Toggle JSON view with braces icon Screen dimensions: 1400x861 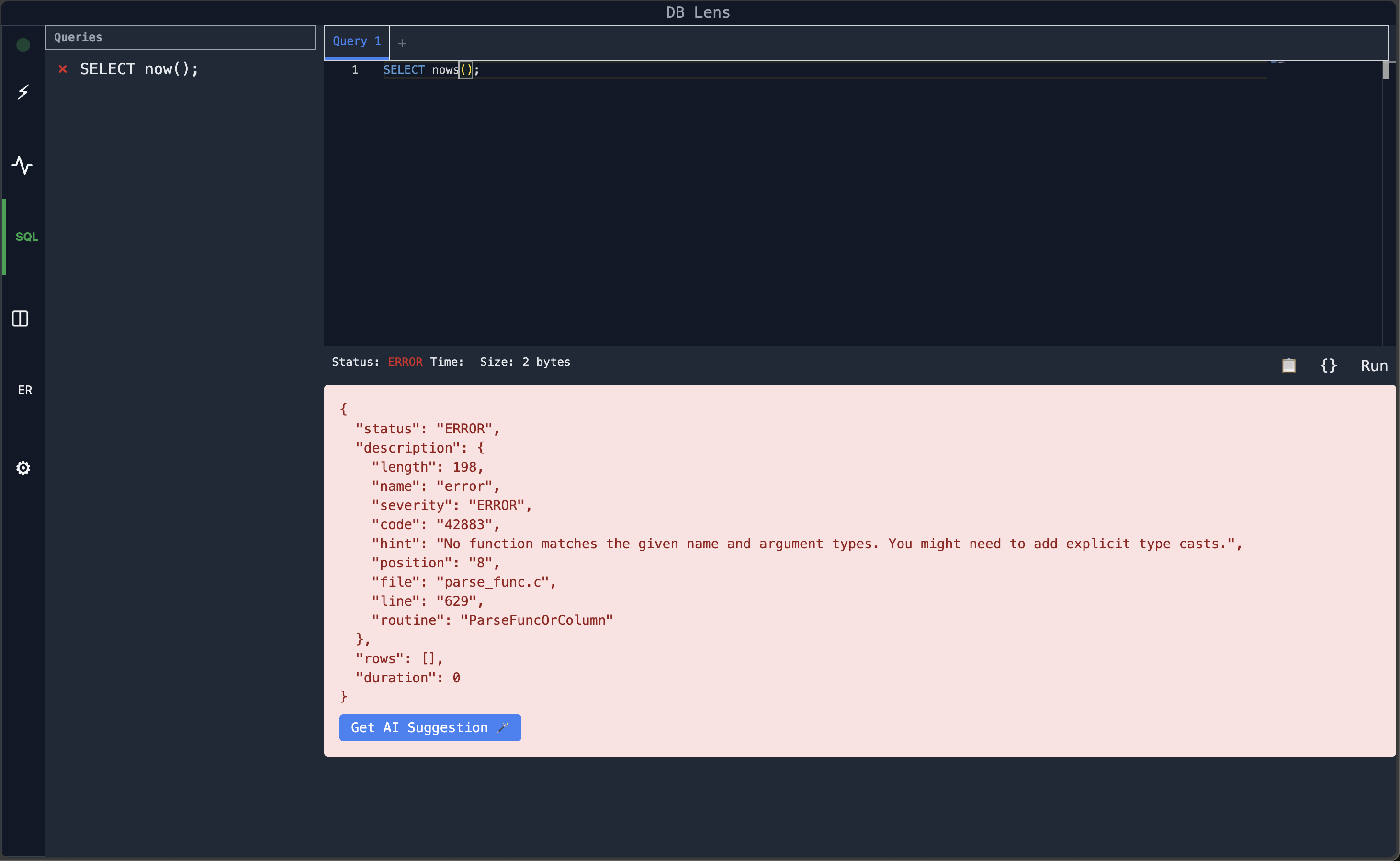[1328, 365]
